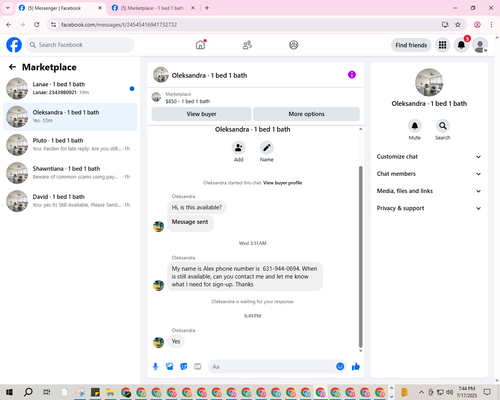This screenshot has width=500, height=400.
Task: Expand Customize chat section
Action: (x=429, y=157)
